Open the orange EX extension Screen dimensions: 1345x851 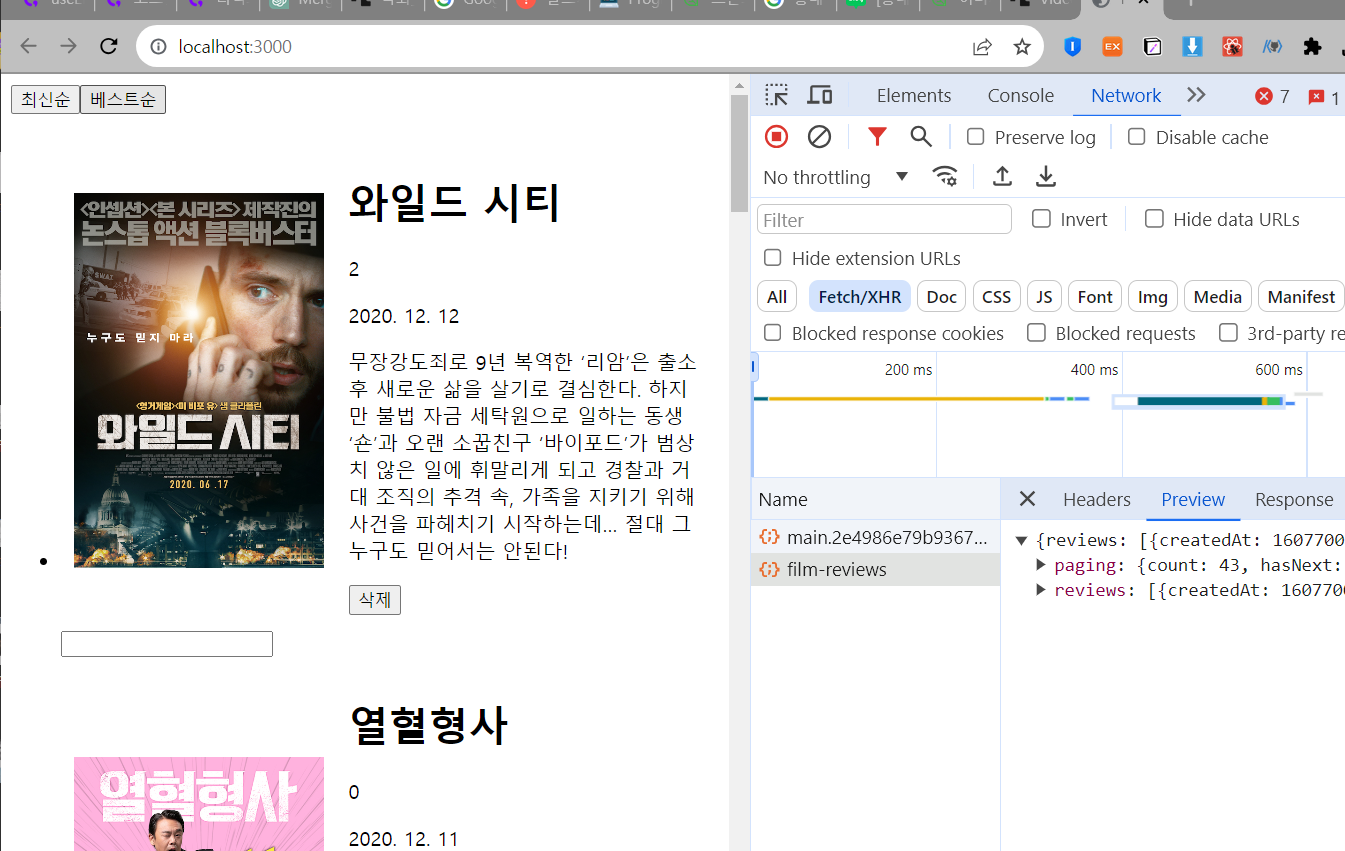1112,46
